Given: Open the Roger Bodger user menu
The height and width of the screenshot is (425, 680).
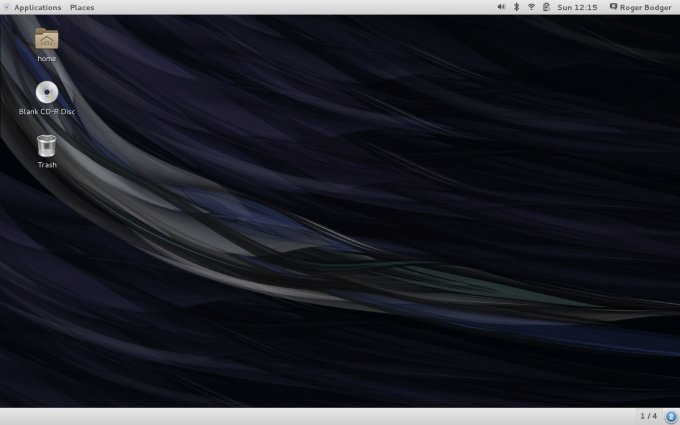Looking at the screenshot, I should (x=645, y=7).
